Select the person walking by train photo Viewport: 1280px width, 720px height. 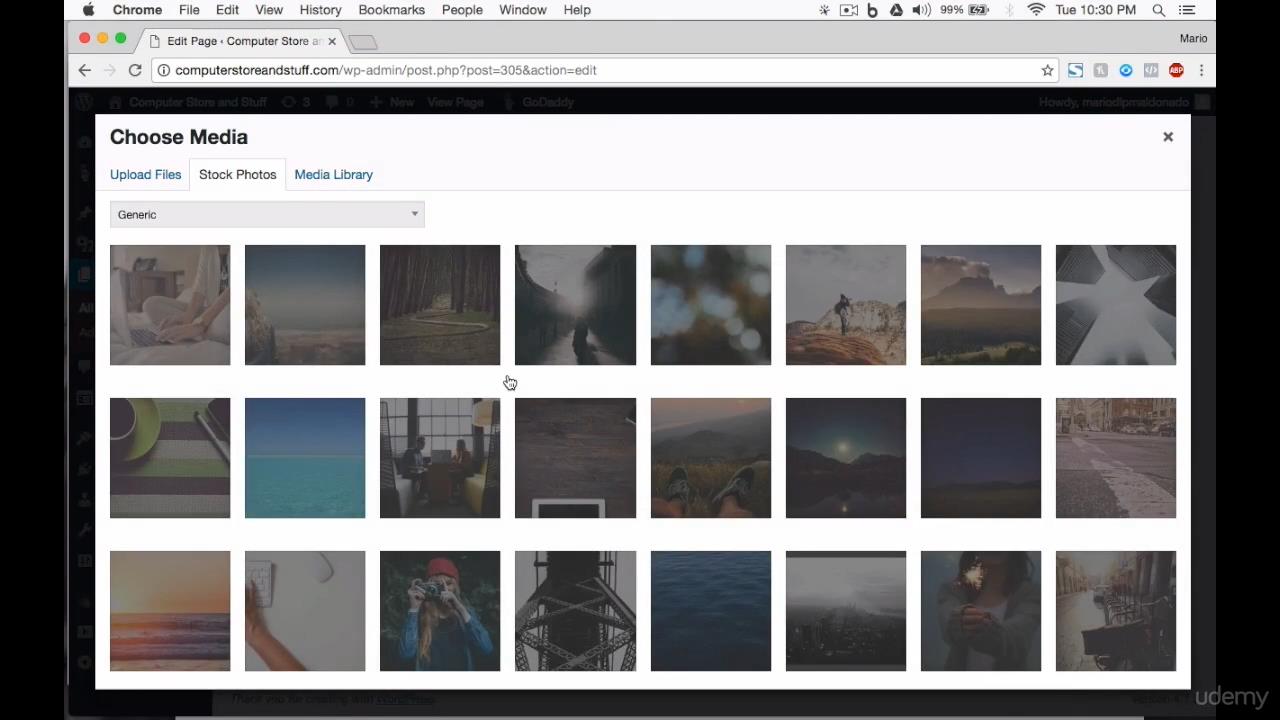(575, 305)
